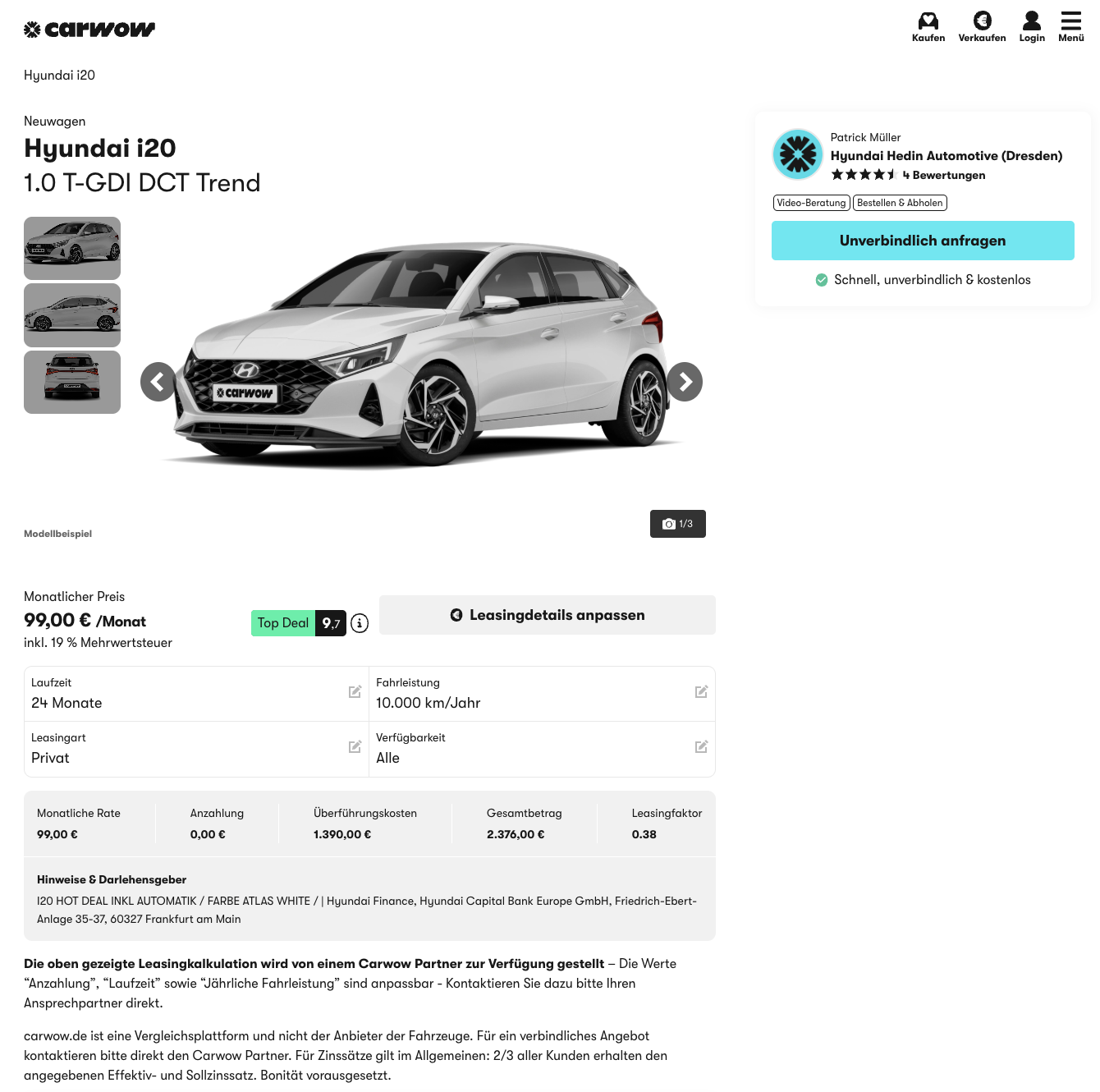
Task: Open the 1/3 photo gallery counter
Action: [678, 524]
